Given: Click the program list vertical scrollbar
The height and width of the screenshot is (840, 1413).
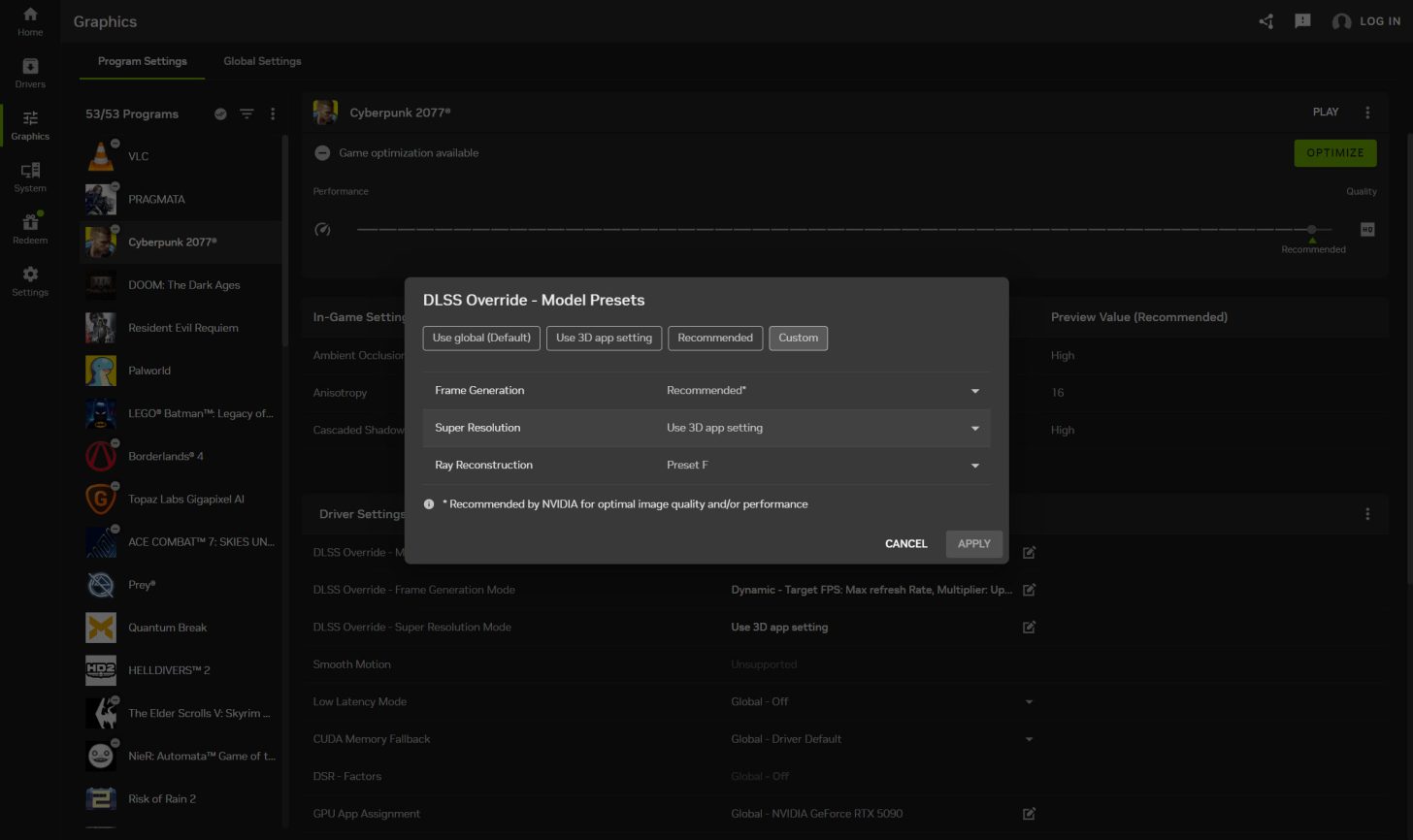Looking at the screenshot, I should [x=285, y=241].
